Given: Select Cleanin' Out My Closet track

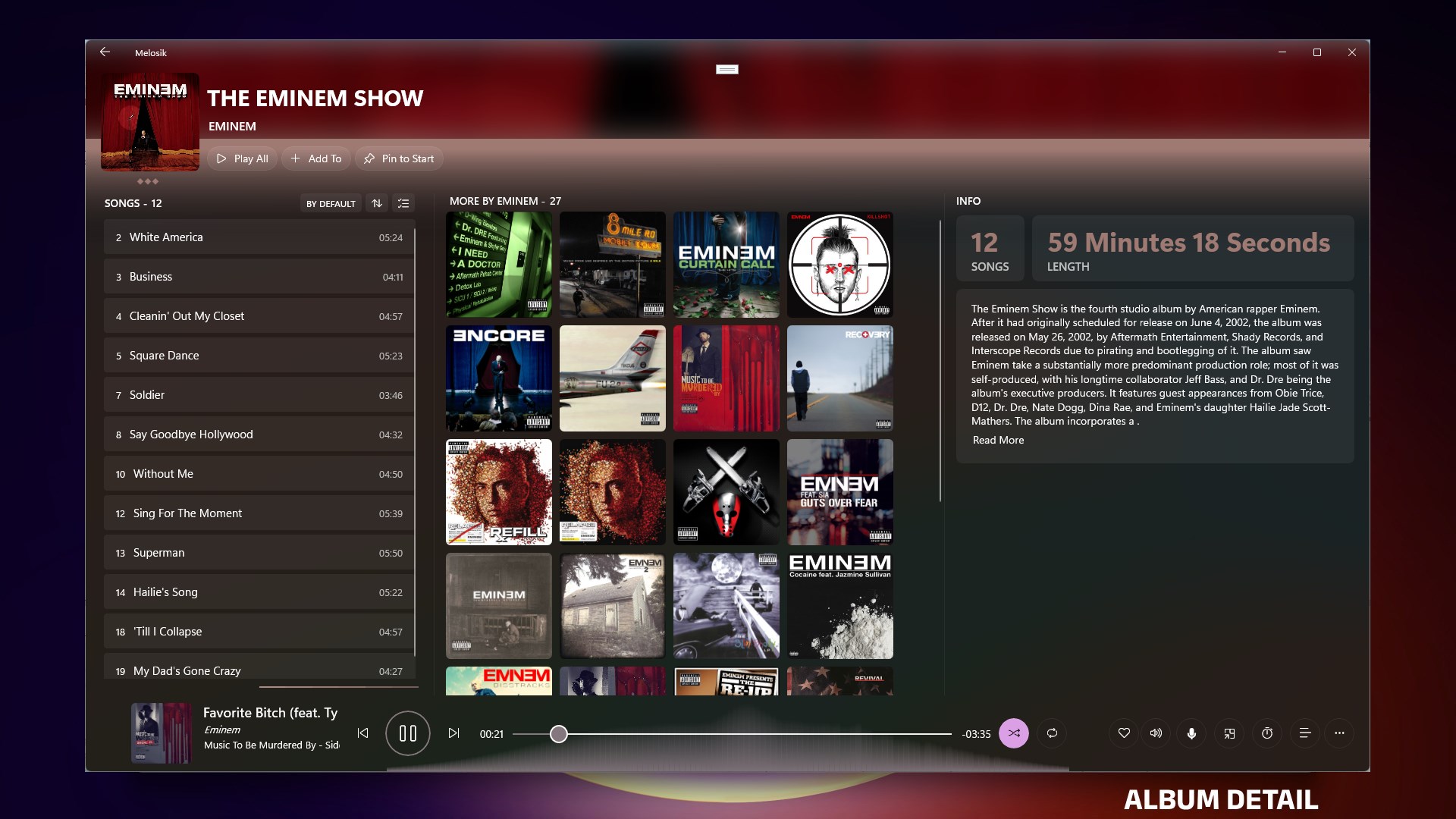Looking at the screenshot, I should [x=259, y=316].
